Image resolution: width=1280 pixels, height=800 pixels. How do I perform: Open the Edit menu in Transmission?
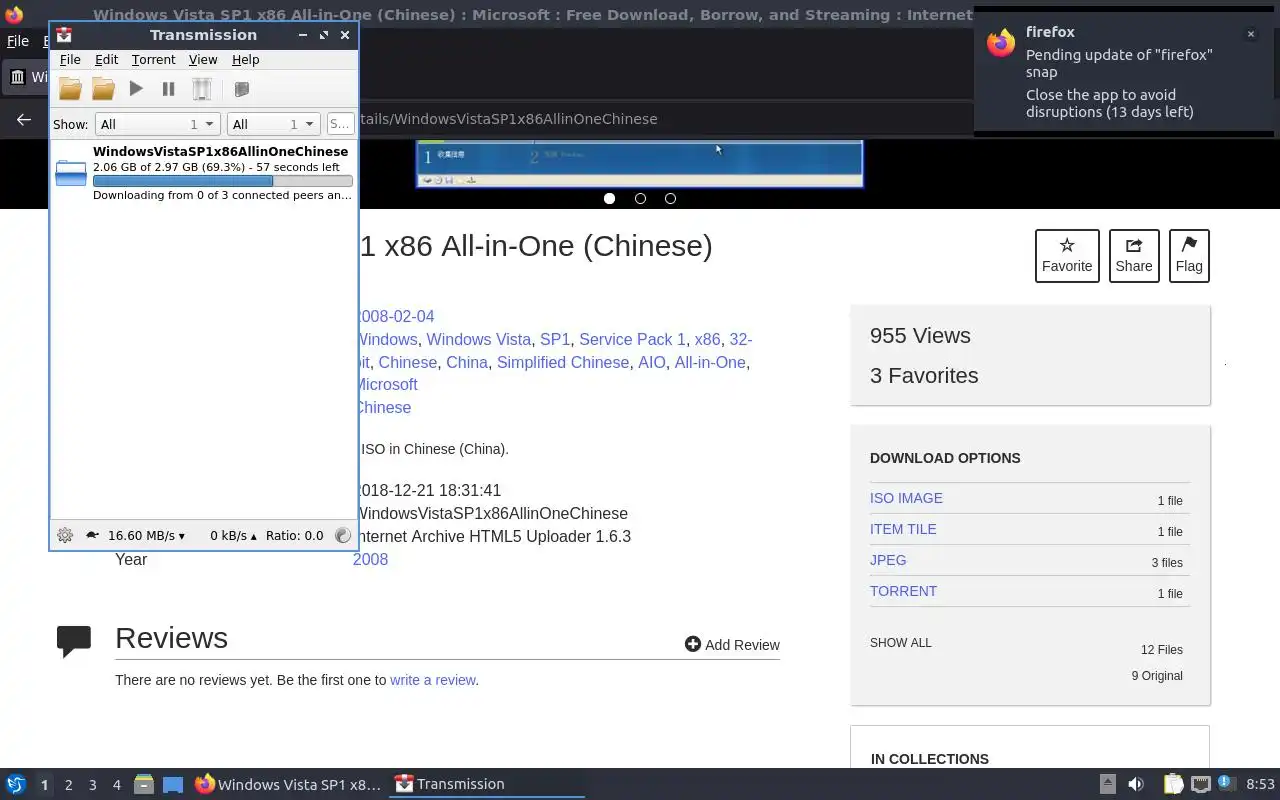106,60
